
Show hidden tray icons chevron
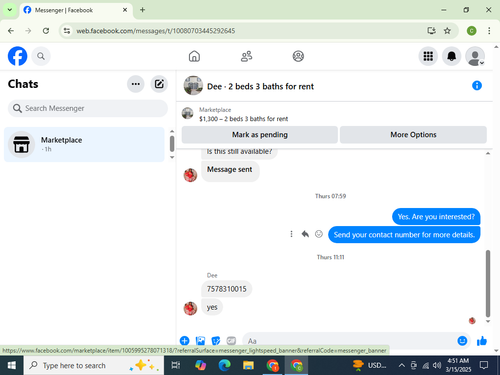(402, 365)
